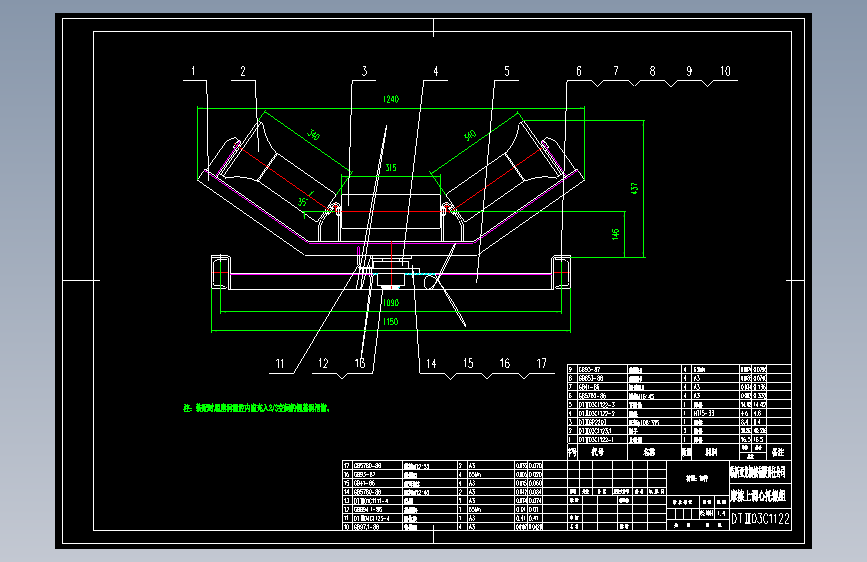Click callout number 8
The height and width of the screenshot is (562, 867).
click(652, 71)
